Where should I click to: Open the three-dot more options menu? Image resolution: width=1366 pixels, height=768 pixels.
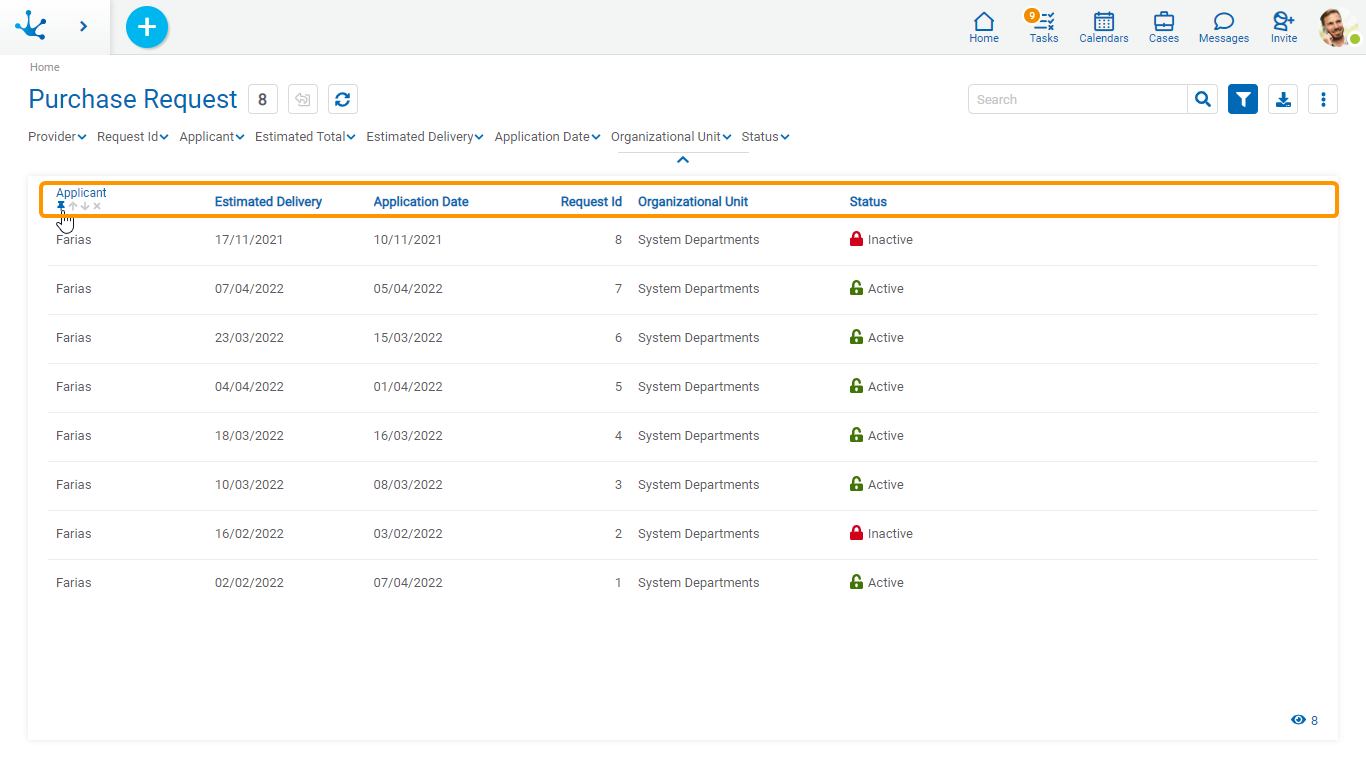click(x=1323, y=99)
